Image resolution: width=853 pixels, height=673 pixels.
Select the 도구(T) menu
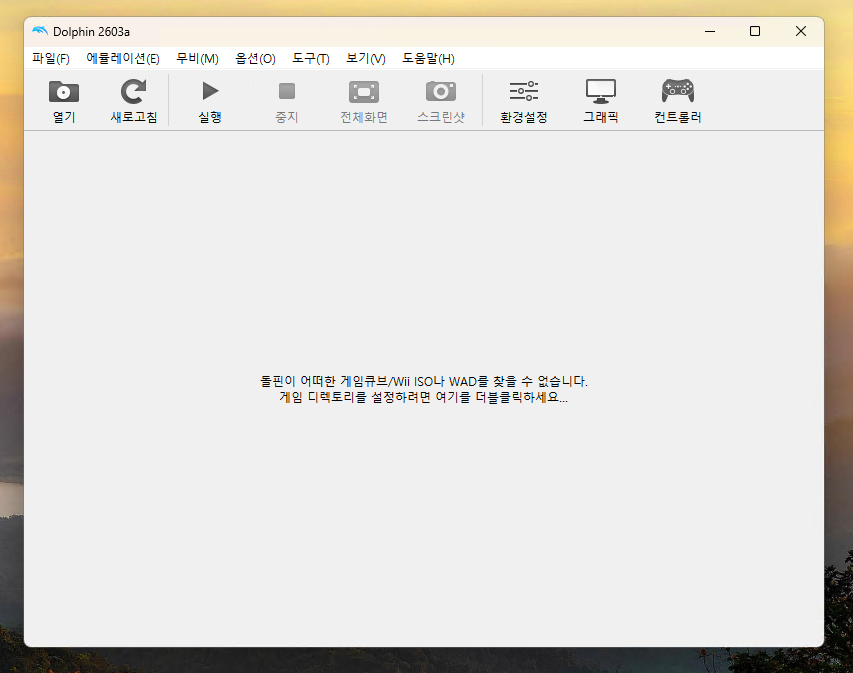[311, 59]
